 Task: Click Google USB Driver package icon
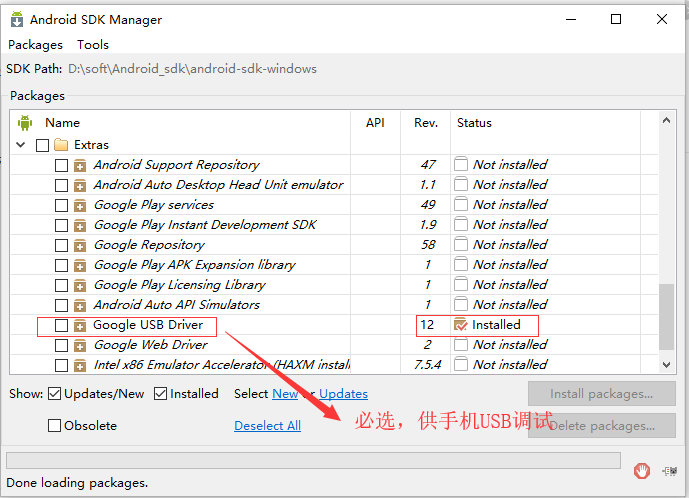tap(79, 325)
